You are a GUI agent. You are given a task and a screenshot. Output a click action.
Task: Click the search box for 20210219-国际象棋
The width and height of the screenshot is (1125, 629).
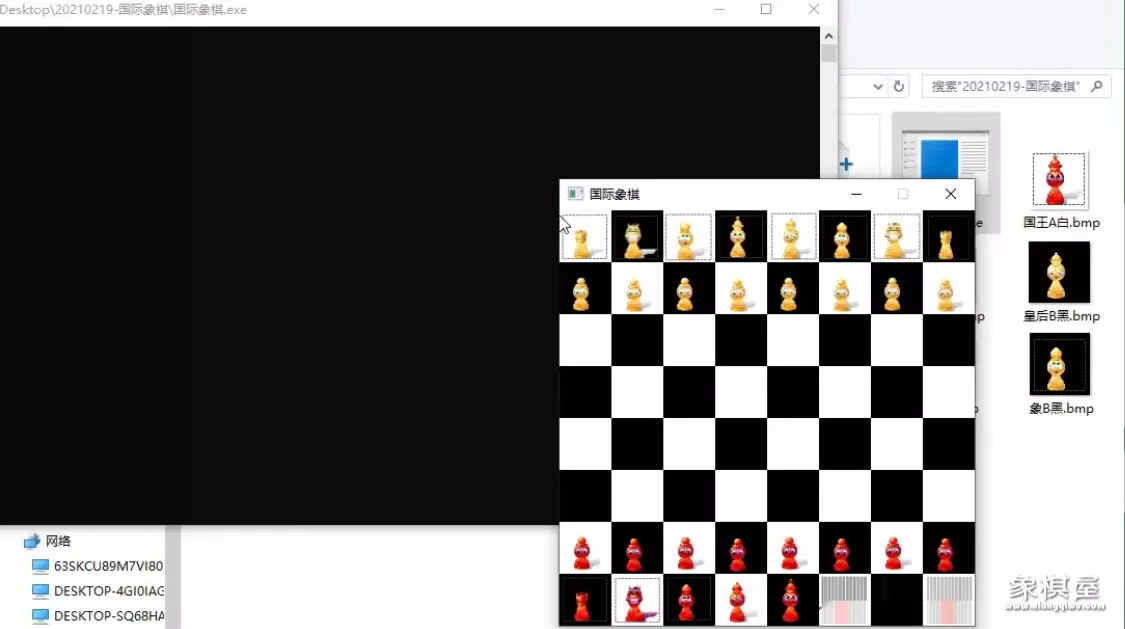click(x=1008, y=87)
